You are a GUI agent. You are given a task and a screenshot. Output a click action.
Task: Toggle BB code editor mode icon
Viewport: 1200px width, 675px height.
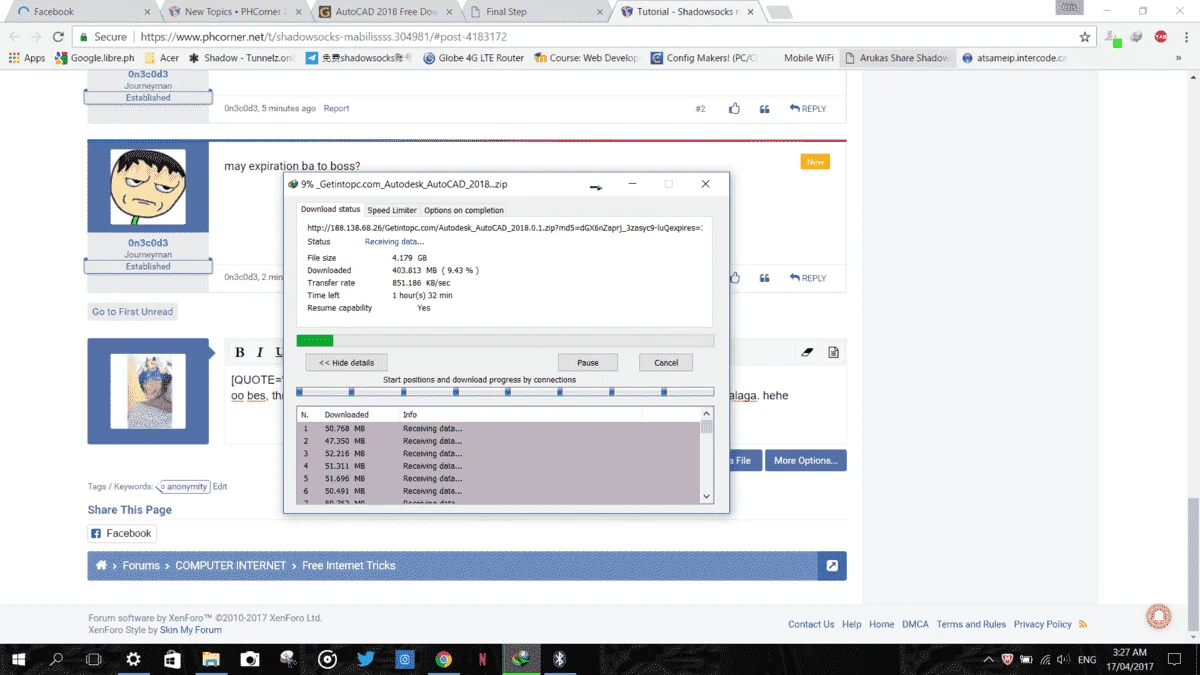pyautogui.click(x=833, y=352)
